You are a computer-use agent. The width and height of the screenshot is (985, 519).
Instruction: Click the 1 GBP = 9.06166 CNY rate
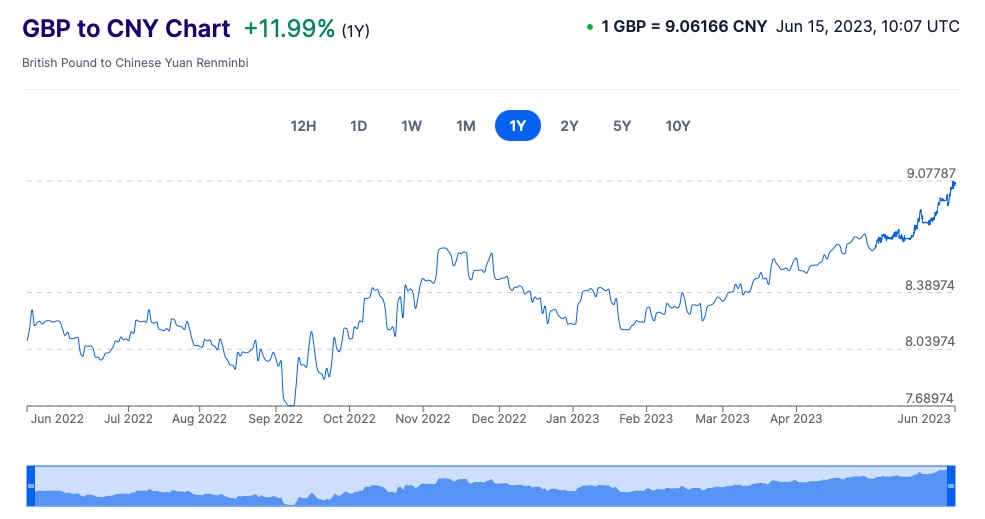click(x=684, y=27)
